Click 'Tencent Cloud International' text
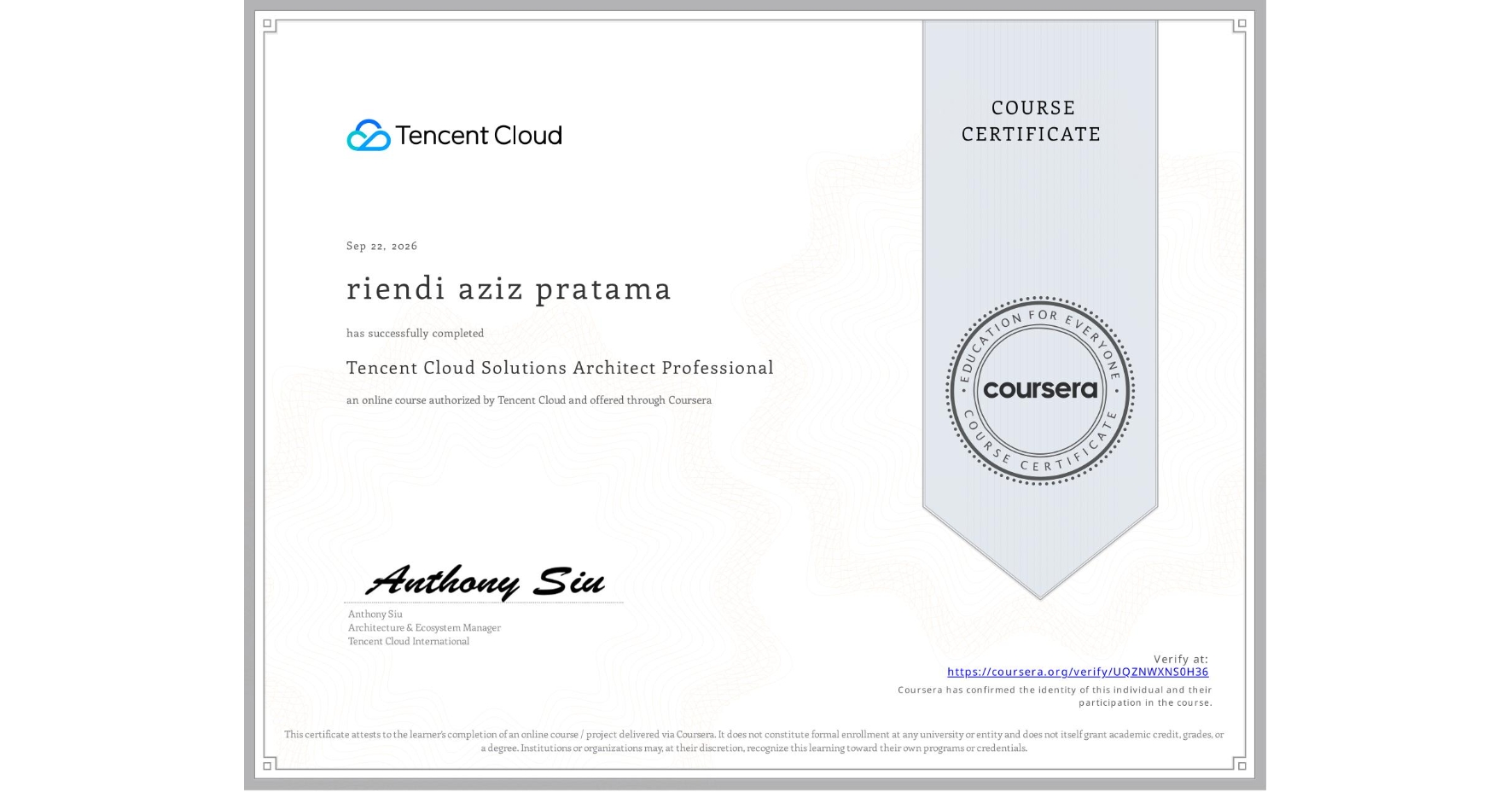The image size is (1512, 792). click(408, 641)
